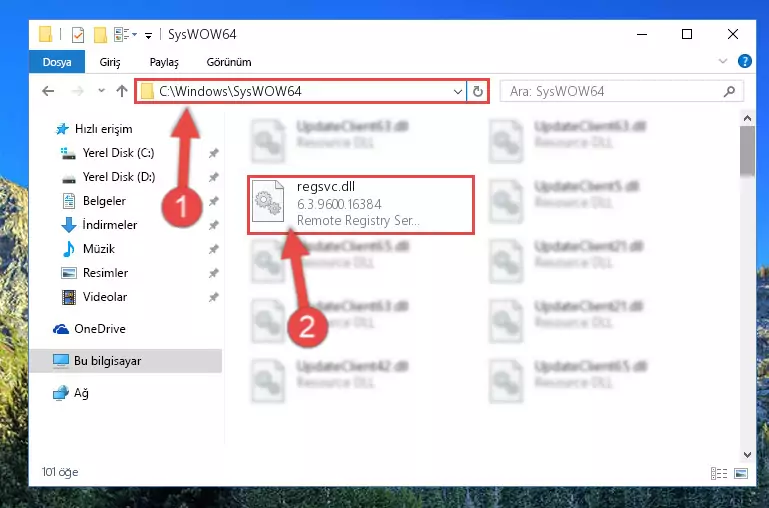Open the Dosya ribbon tab
This screenshot has height=508, width=769.
(x=57, y=62)
